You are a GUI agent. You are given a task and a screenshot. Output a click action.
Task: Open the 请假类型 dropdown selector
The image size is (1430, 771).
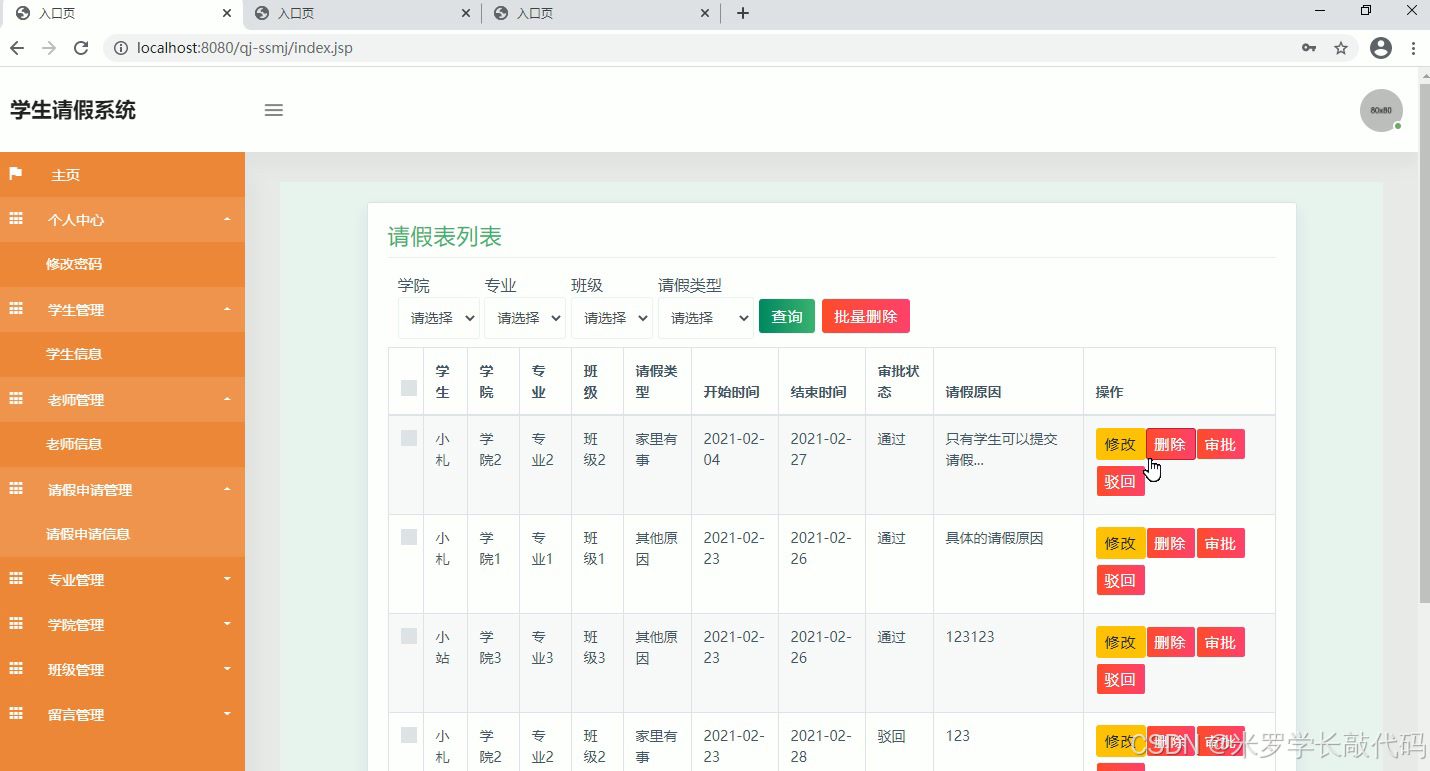point(706,317)
